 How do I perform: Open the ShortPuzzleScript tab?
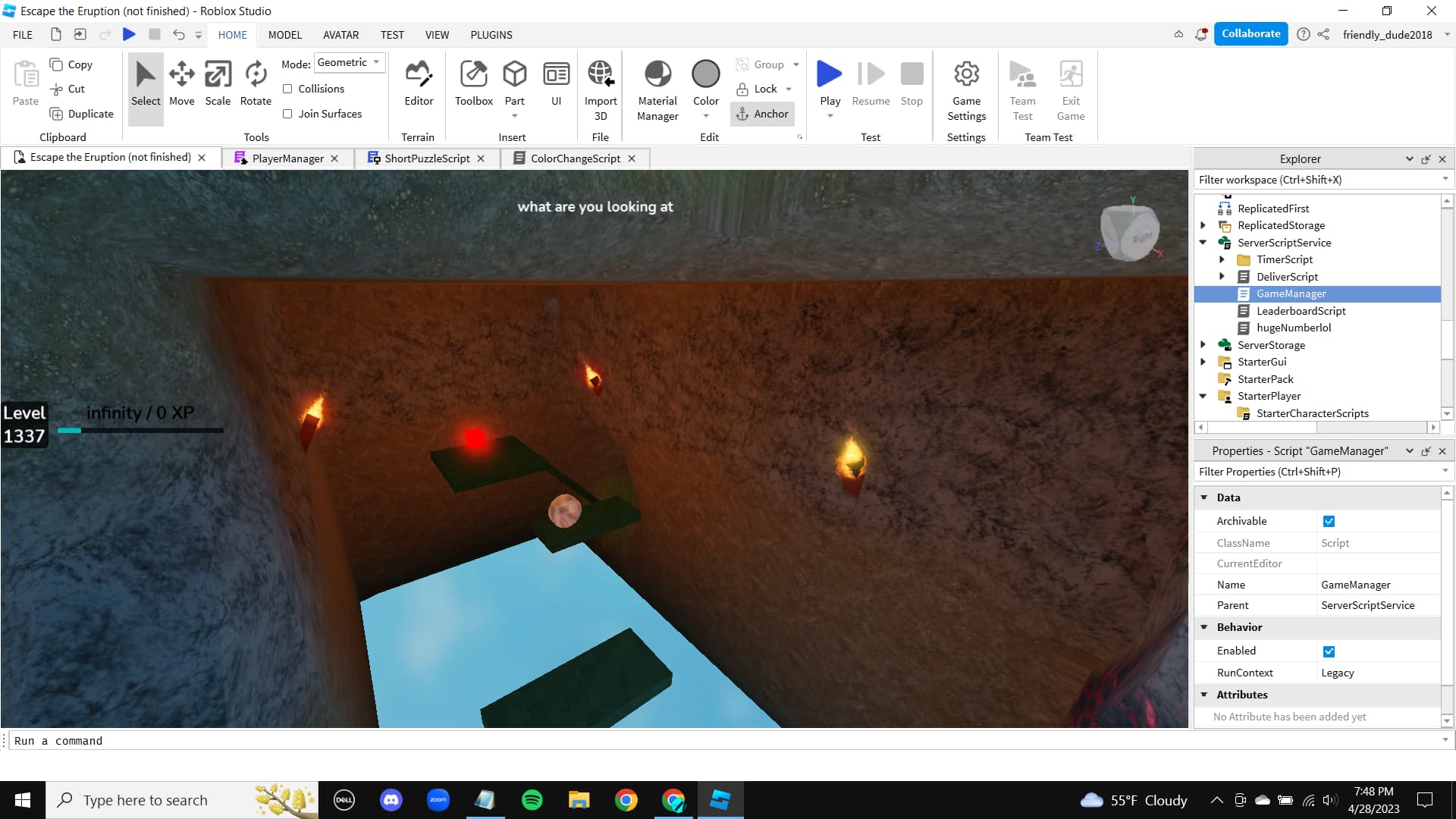point(425,158)
